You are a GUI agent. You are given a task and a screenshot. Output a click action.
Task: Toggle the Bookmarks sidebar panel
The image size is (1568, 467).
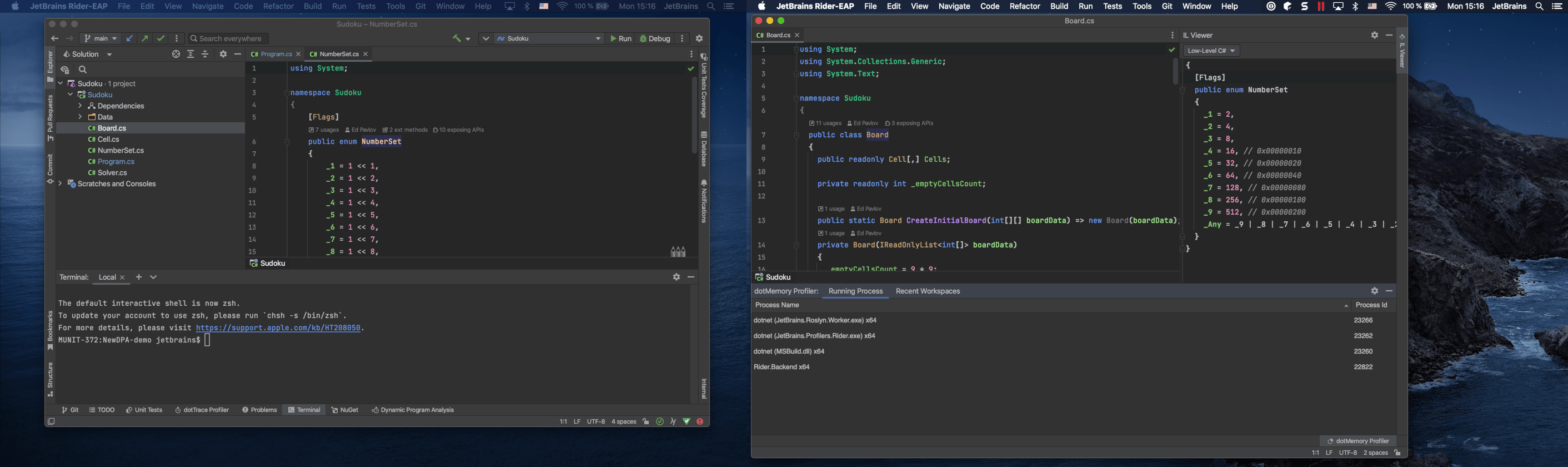click(51, 331)
